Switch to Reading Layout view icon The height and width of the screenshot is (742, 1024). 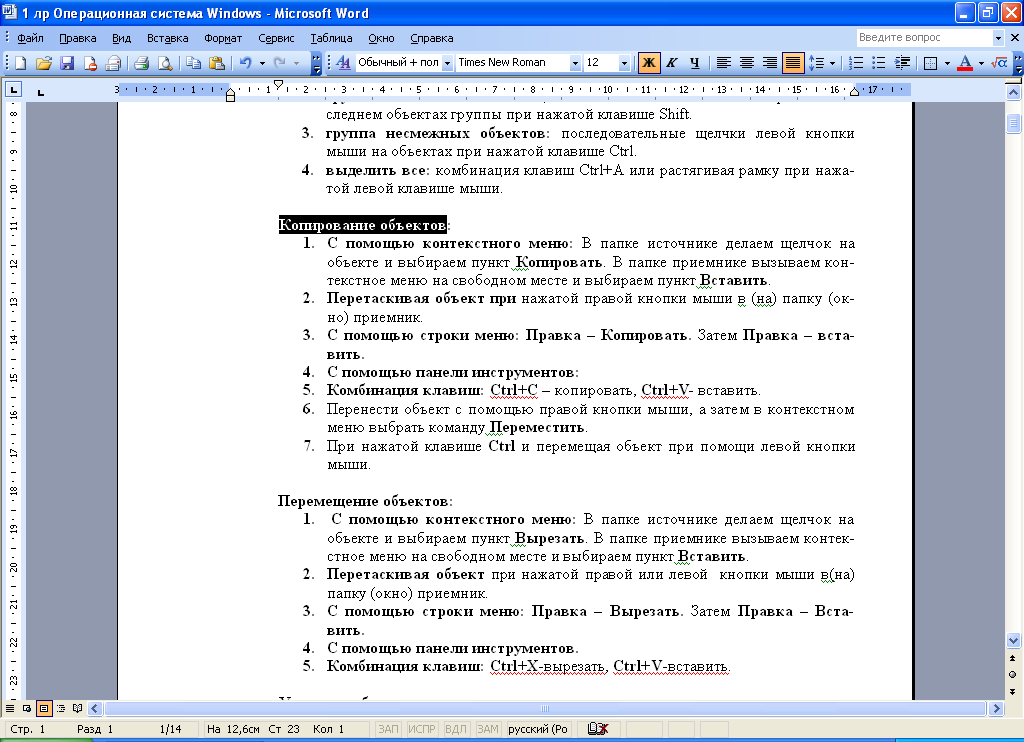click(x=78, y=708)
